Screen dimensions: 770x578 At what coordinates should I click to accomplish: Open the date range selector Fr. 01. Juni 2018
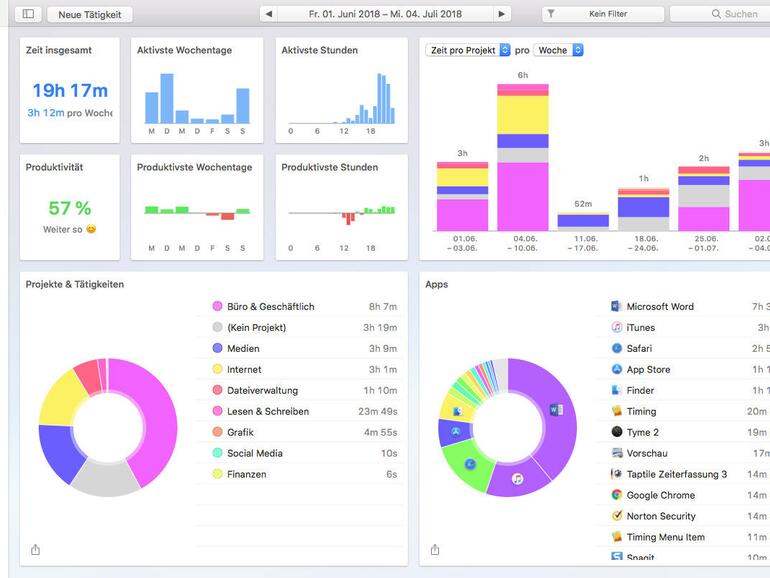385,14
